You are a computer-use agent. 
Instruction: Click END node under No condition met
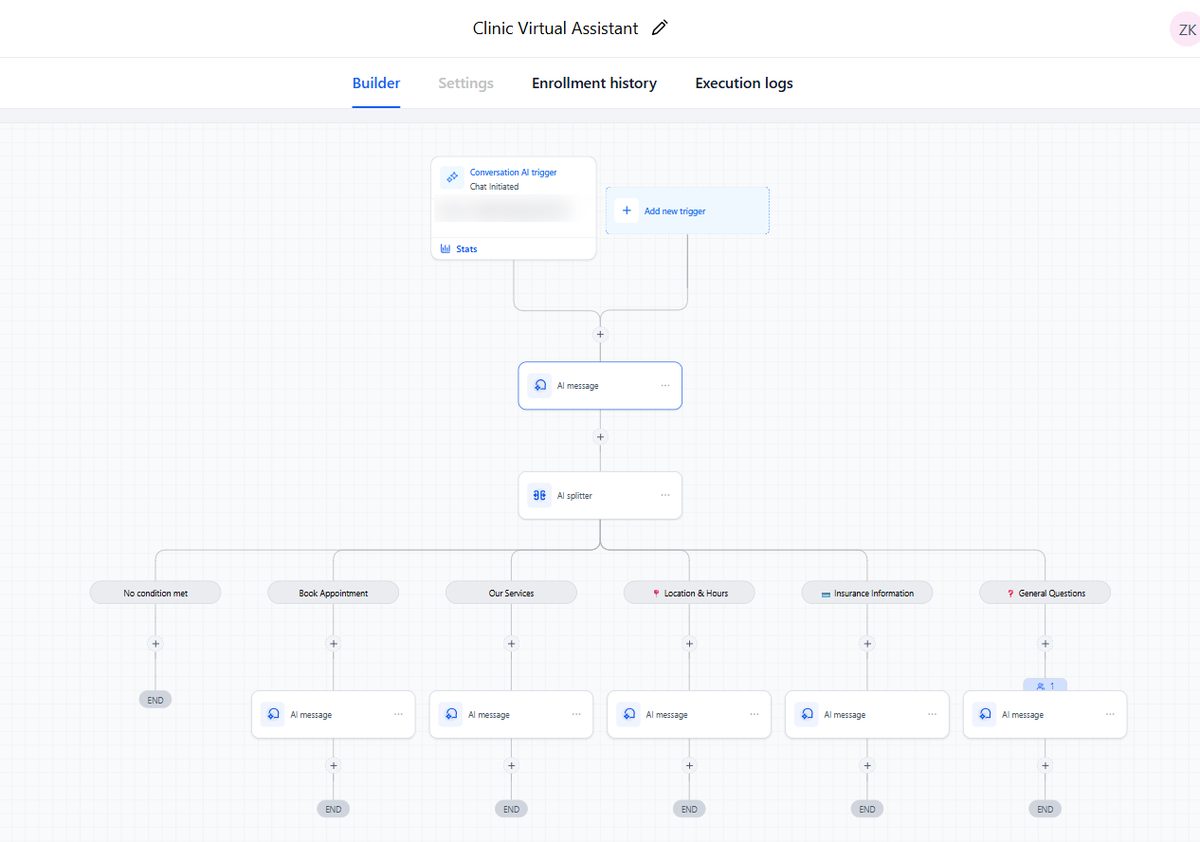click(155, 700)
